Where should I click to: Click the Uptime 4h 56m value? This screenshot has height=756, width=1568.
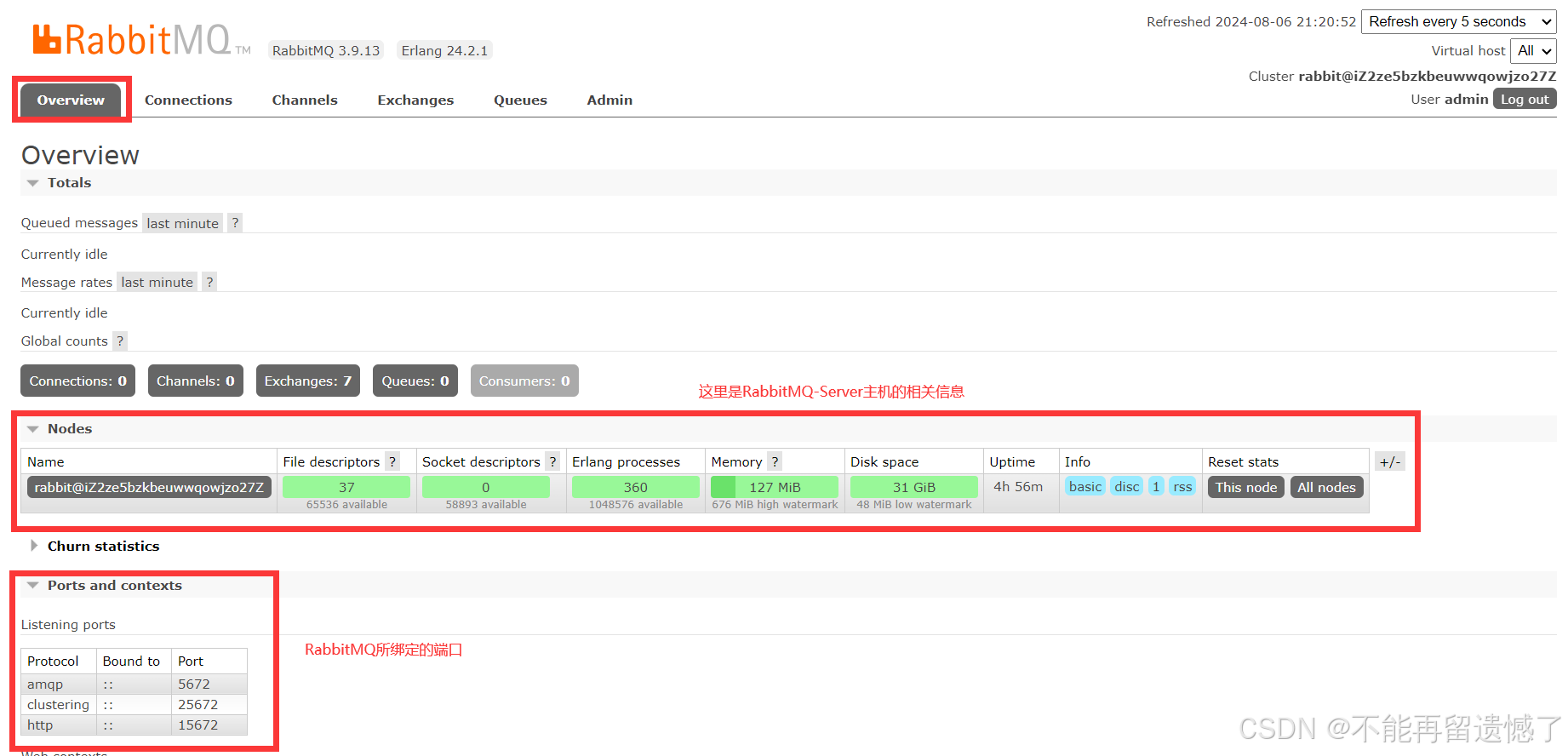[1018, 486]
